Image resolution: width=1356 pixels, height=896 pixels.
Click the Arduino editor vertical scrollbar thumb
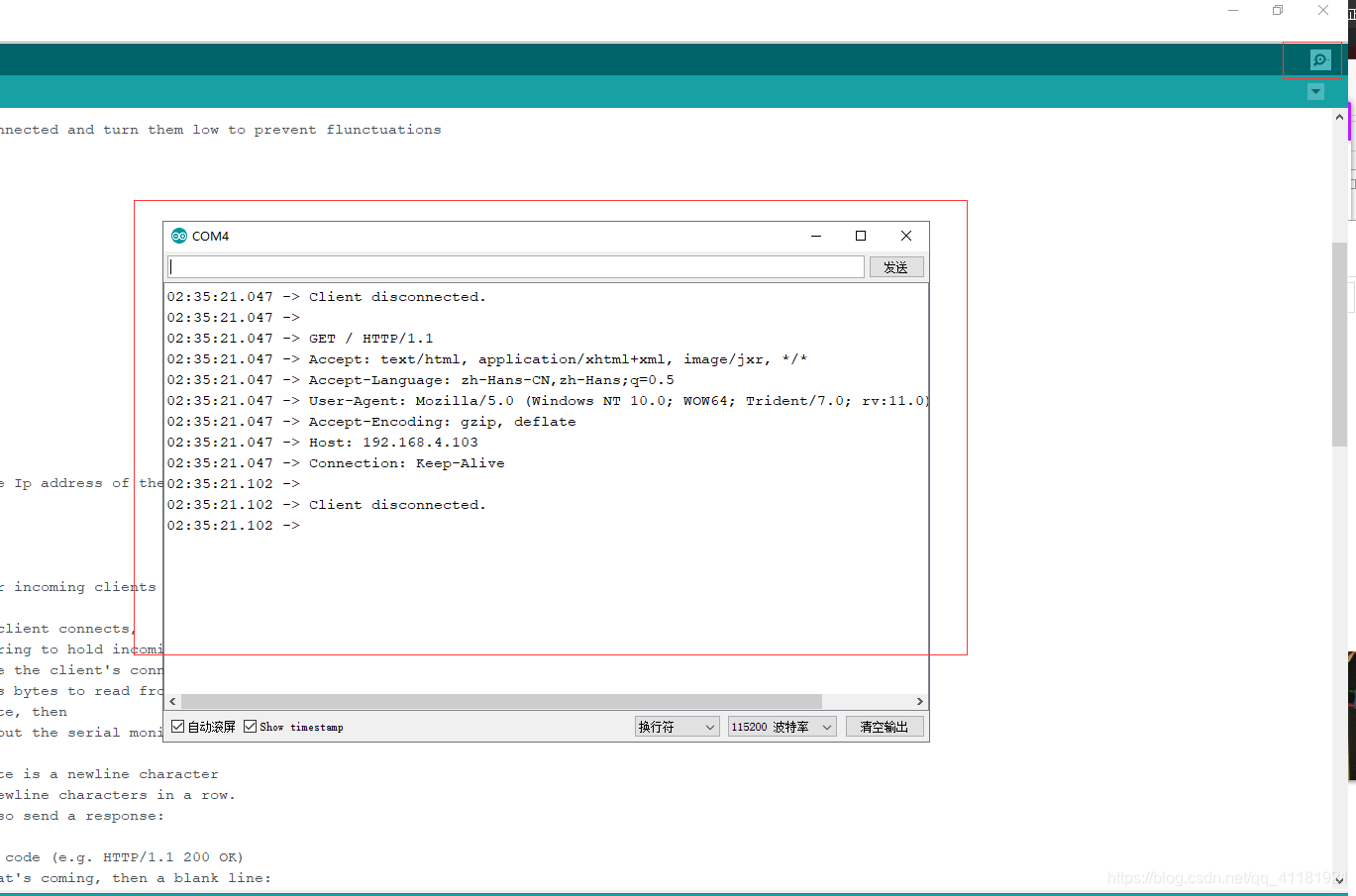(1339, 345)
